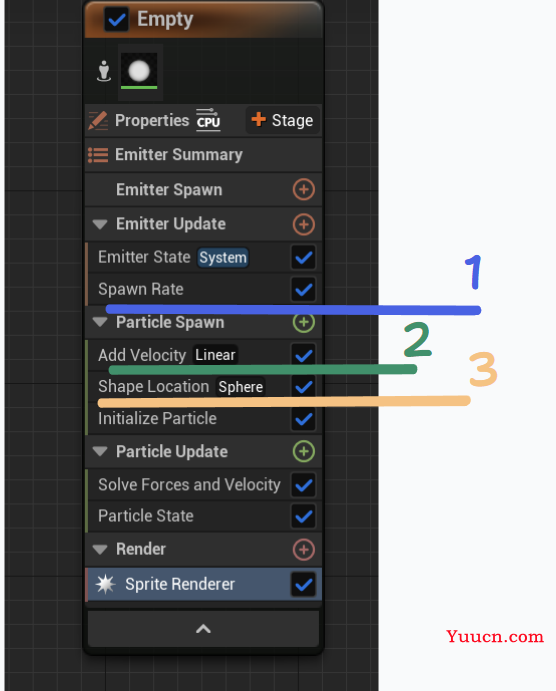Click the CPU sim target icon

click(x=208, y=119)
